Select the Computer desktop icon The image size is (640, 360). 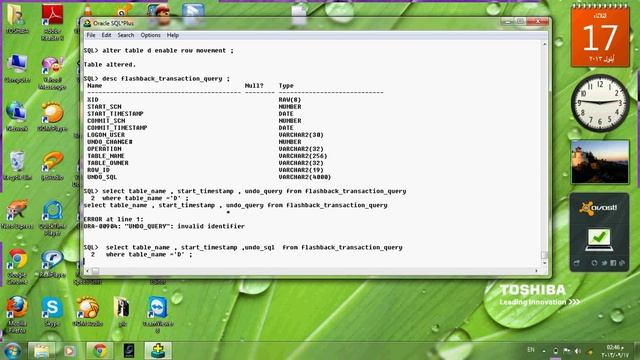pos(17,69)
